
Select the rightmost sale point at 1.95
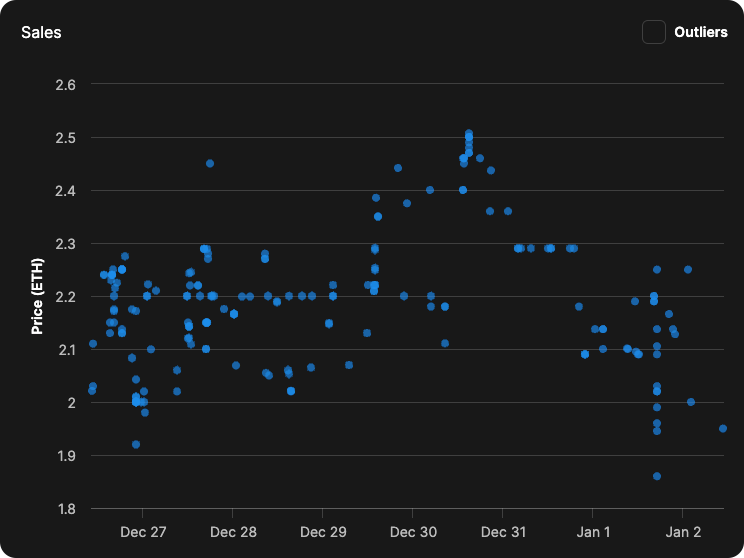click(723, 428)
